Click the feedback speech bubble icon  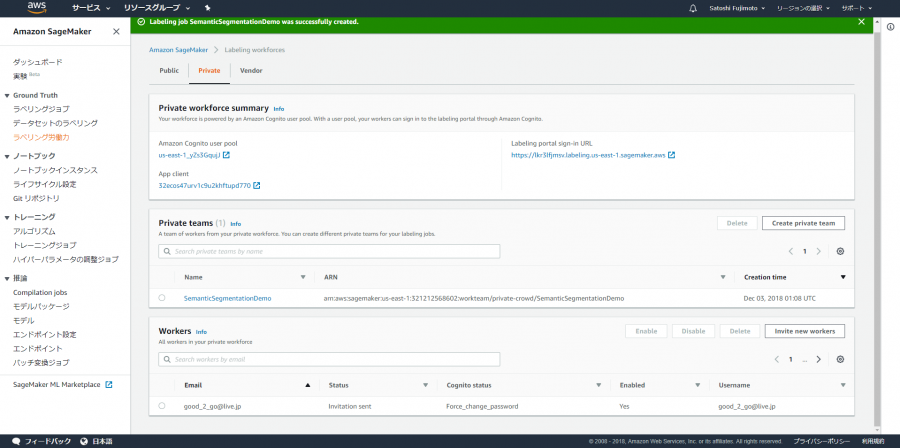[17, 442]
